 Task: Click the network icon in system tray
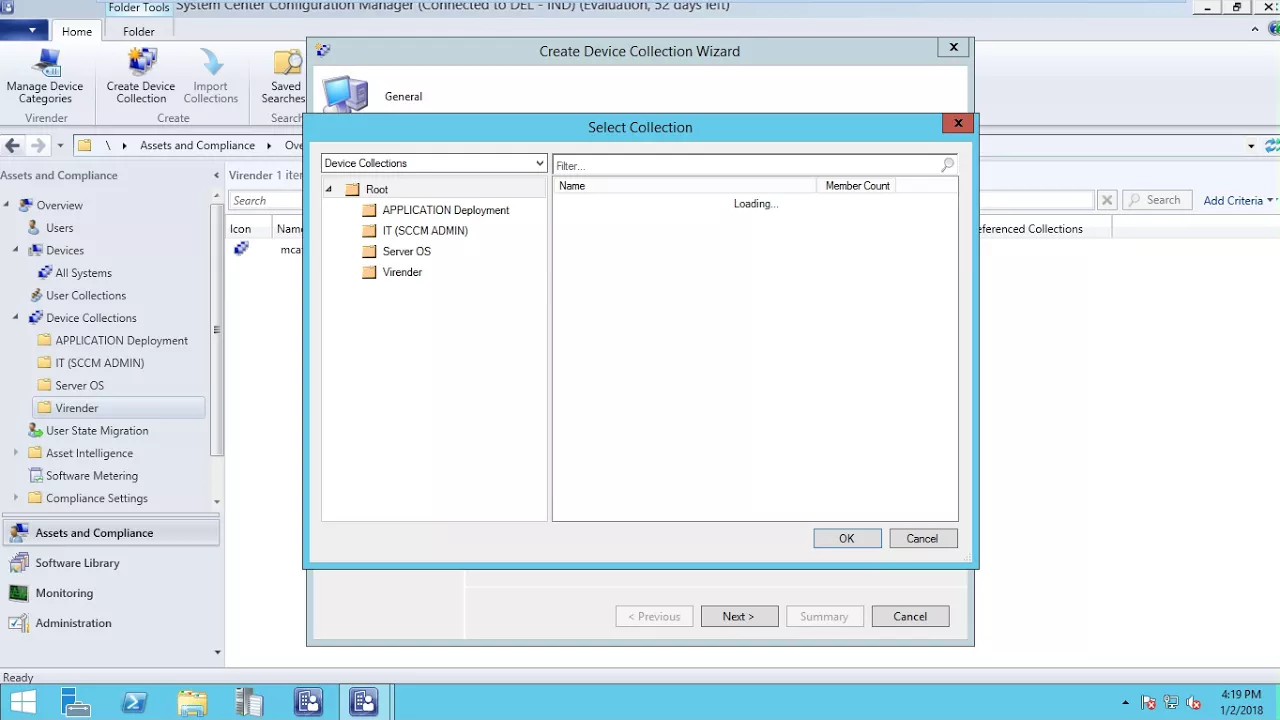(1171, 703)
